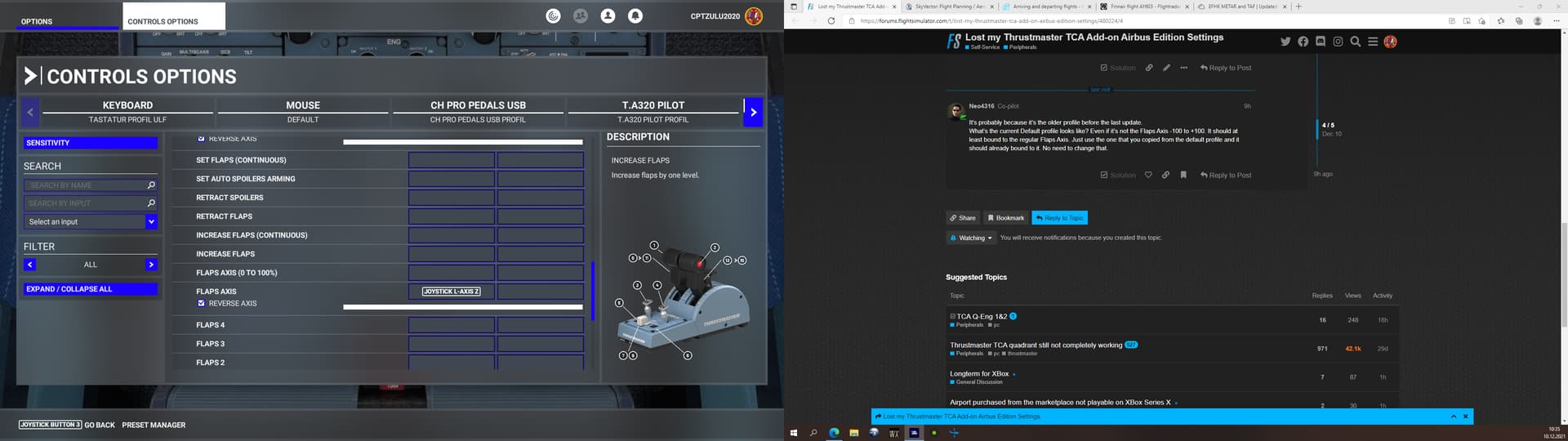Open File Explorer from the taskbar
Screen dimensions: 1568x441
853,433
